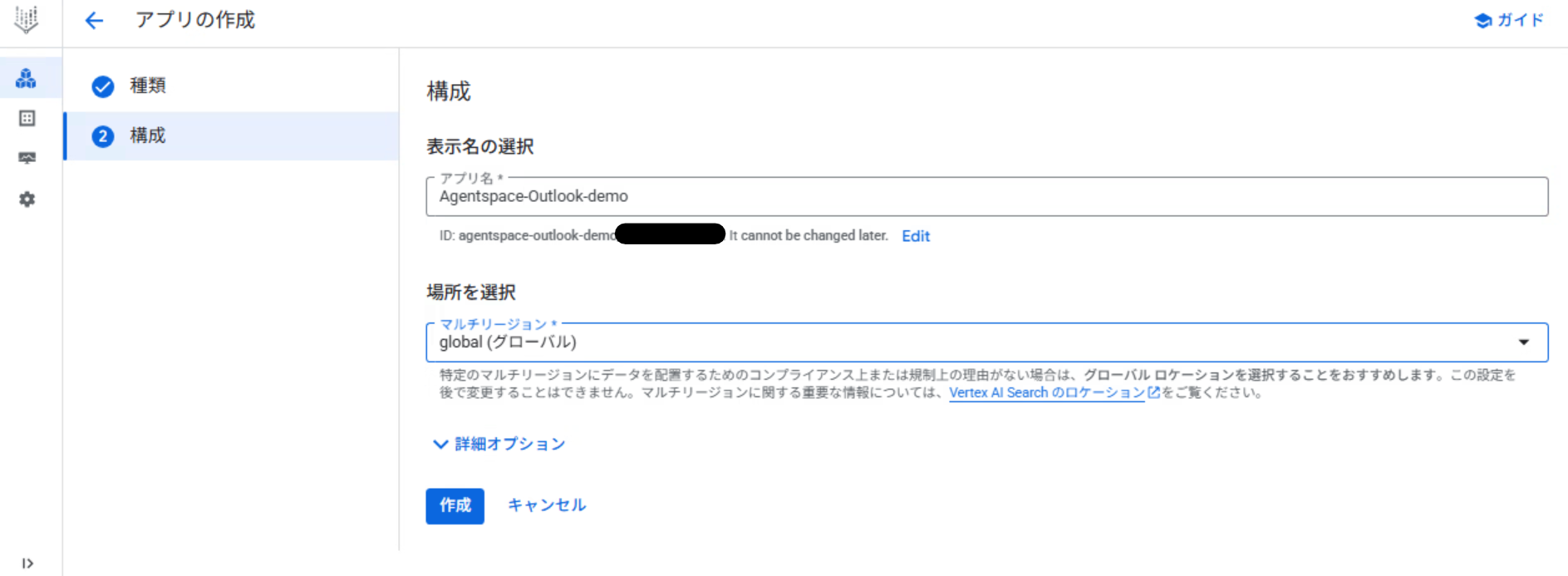Click the Agent Builder logo icon

pos(27,20)
